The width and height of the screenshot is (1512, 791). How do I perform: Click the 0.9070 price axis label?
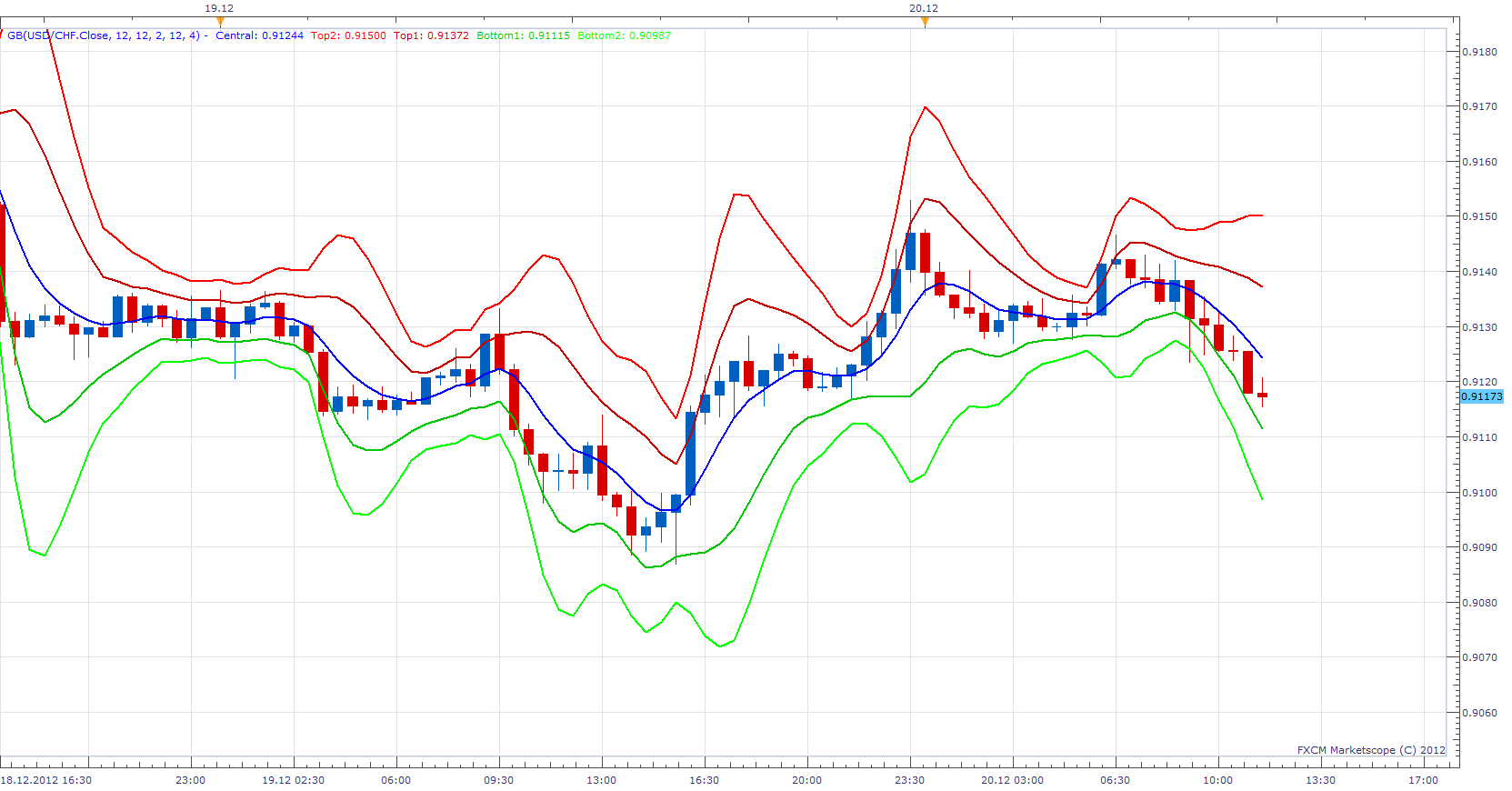coord(1479,657)
